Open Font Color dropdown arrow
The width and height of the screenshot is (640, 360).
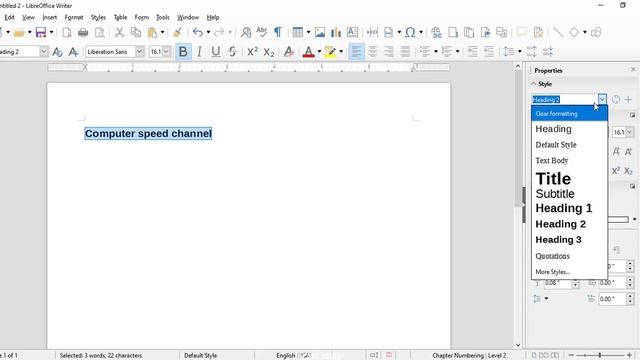point(319,52)
